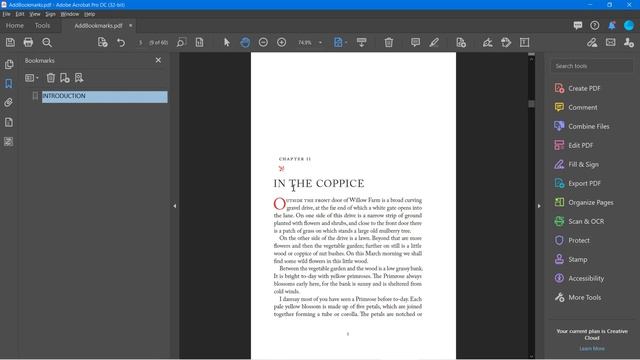
Task: Open the Organize Pages tool
Action: tap(590, 202)
